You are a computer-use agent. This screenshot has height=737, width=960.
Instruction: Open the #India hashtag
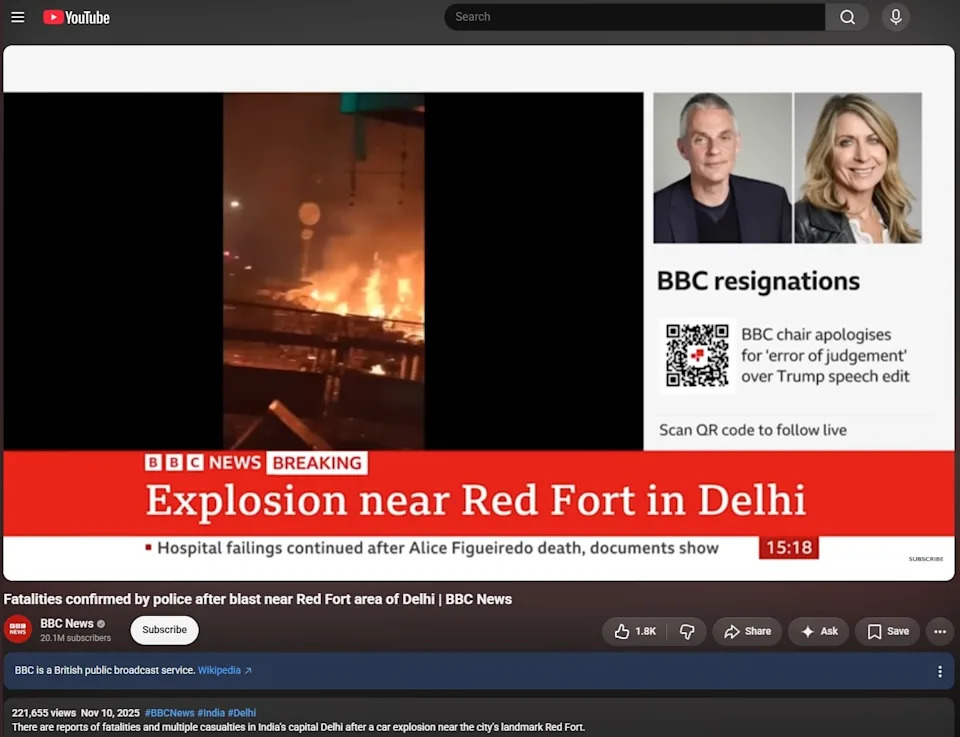click(211, 713)
